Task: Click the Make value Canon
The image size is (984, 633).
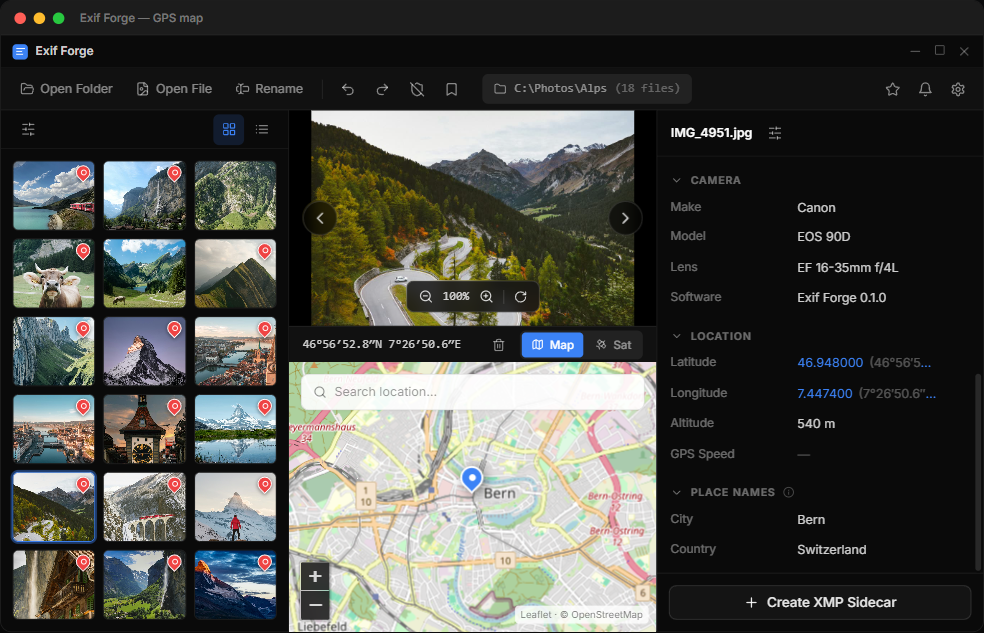Action: [x=816, y=208]
